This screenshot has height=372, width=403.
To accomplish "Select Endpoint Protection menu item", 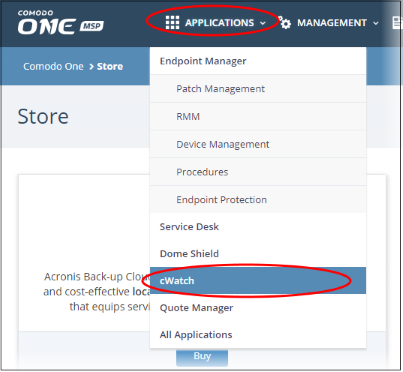I will (258, 200).
